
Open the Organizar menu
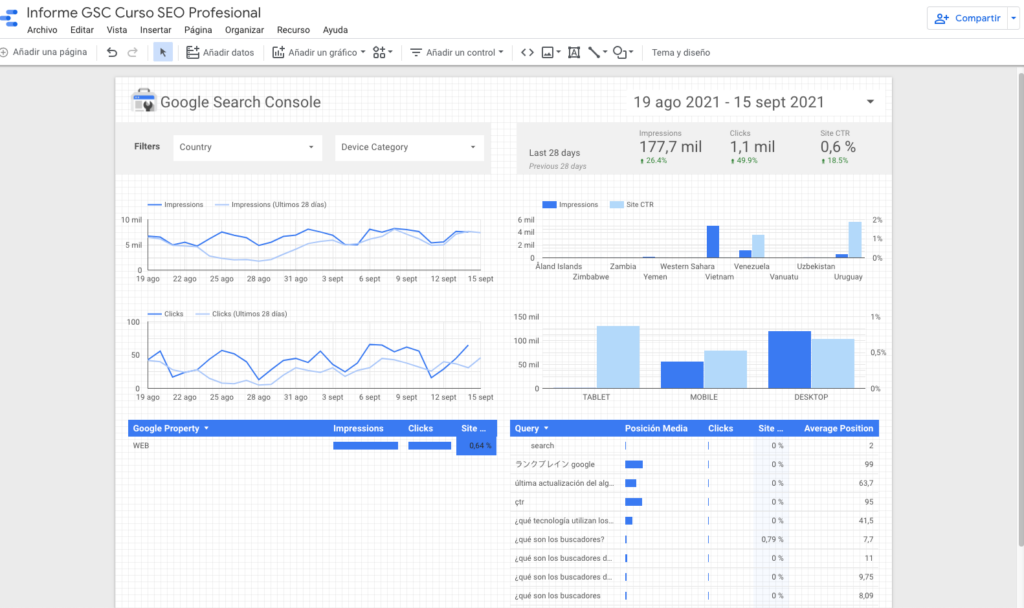pyautogui.click(x=244, y=30)
